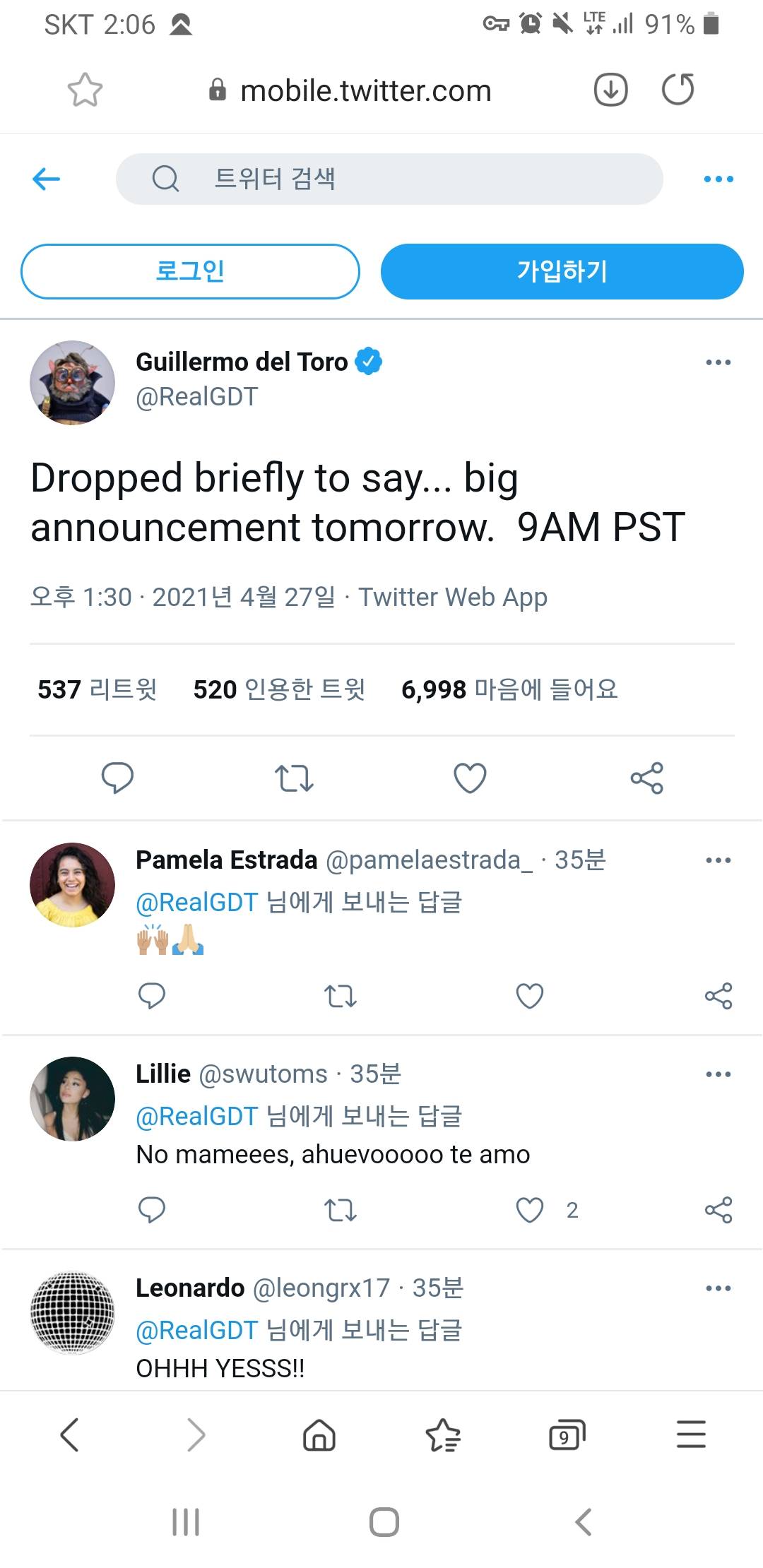
Task: Open more options on Lillie's reply
Action: point(718,1074)
